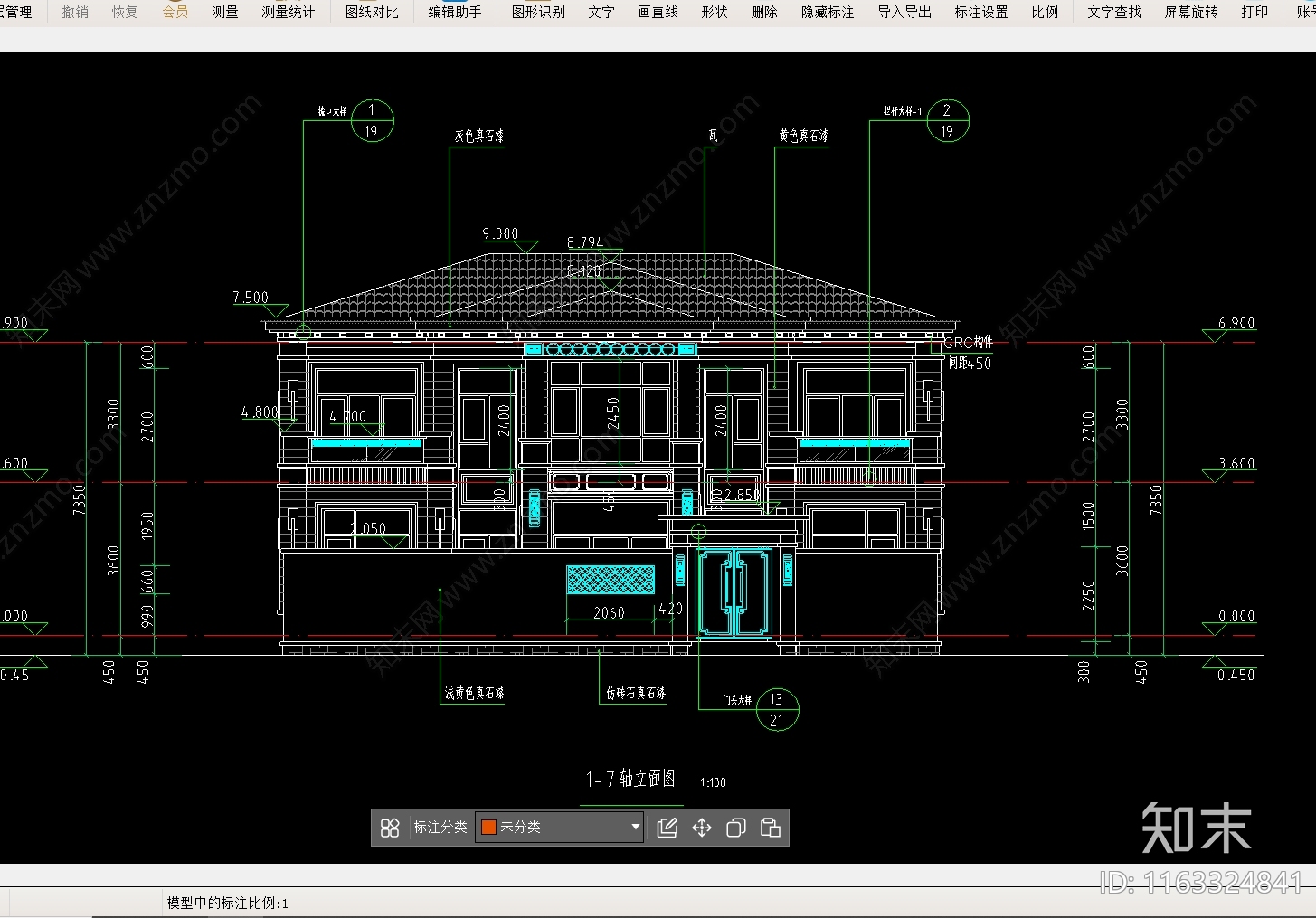Click the status text 模型中的标注比例:1
The image size is (1316, 918).
pyautogui.click(x=228, y=903)
